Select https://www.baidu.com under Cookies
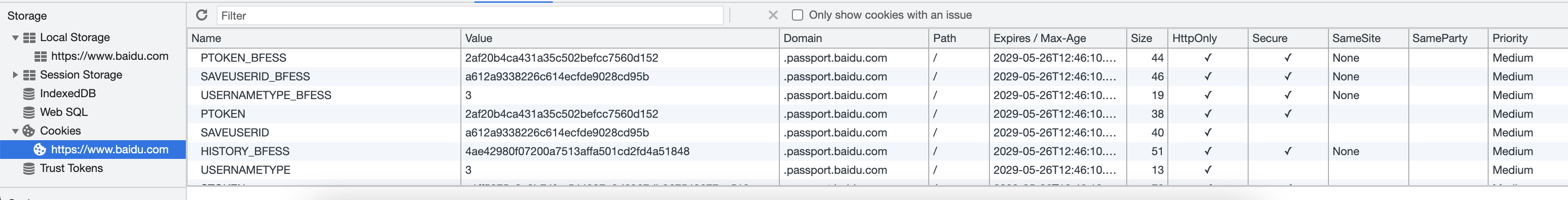This screenshot has width=1568, height=200. [110, 150]
